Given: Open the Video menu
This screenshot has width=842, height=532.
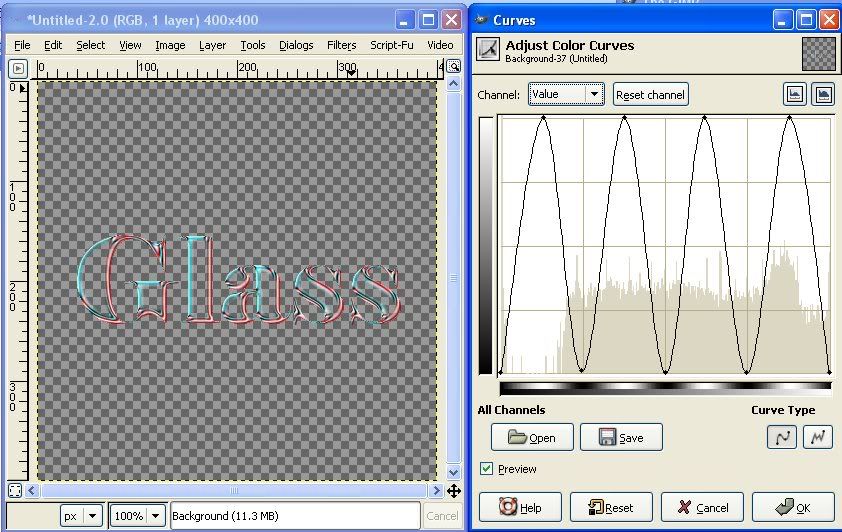Looking at the screenshot, I should [440, 45].
